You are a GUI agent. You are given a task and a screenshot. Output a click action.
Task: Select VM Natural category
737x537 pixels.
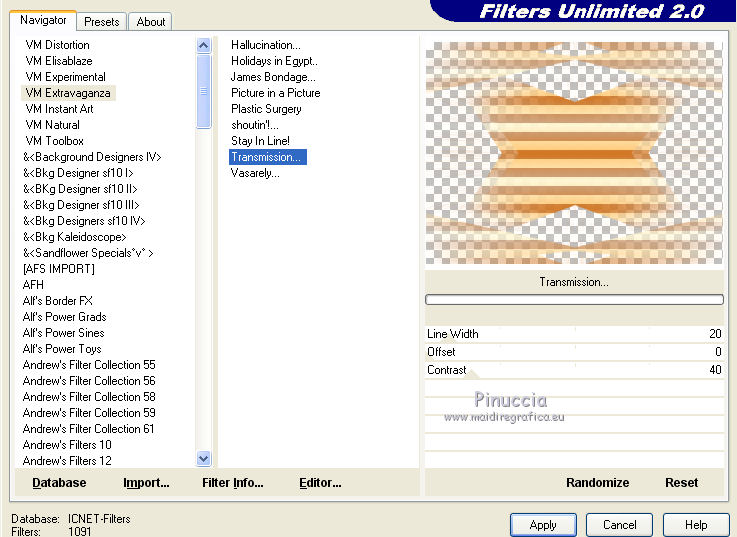click(52, 125)
